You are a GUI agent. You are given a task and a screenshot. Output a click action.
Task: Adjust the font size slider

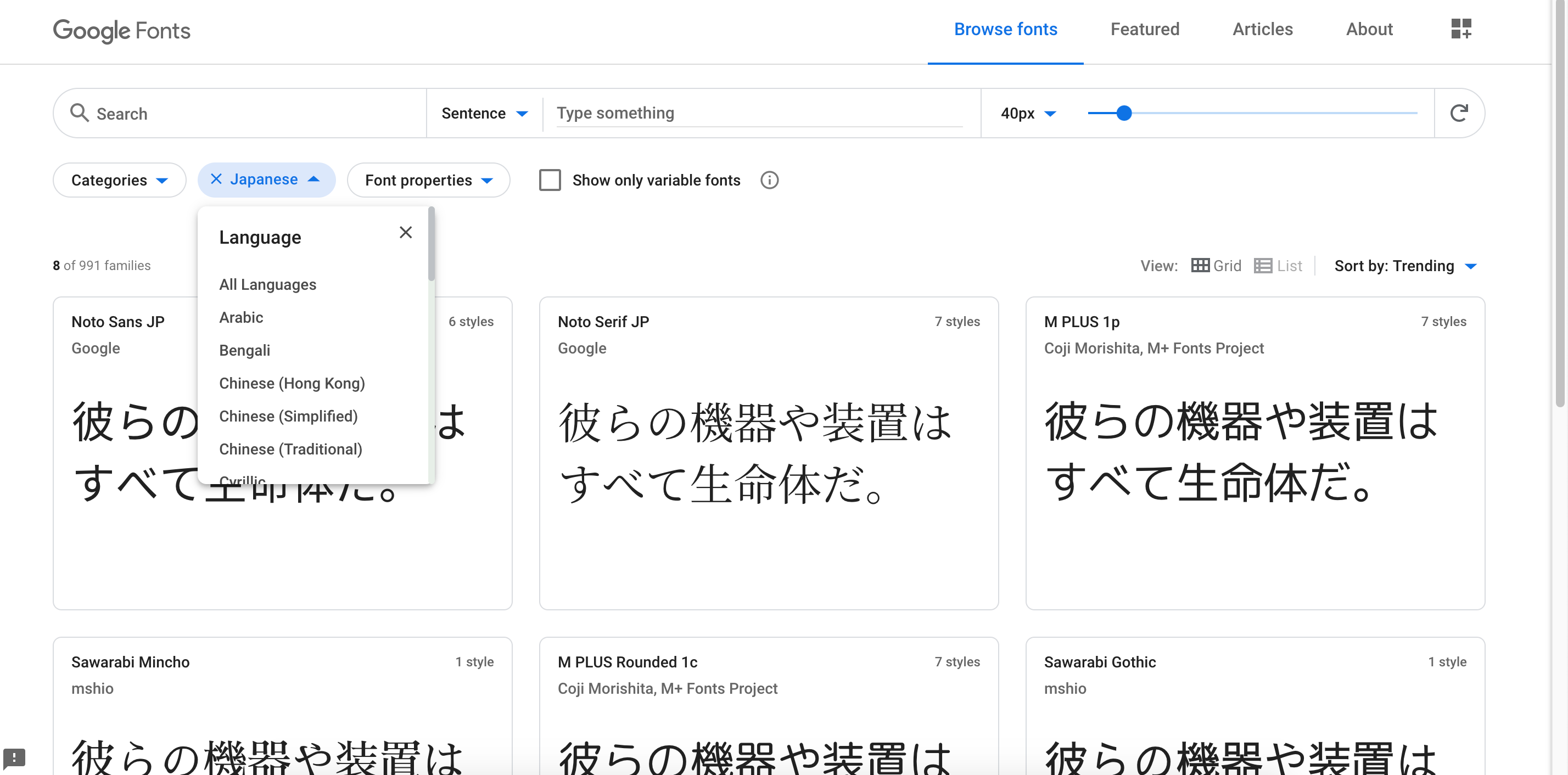[x=1124, y=113]
